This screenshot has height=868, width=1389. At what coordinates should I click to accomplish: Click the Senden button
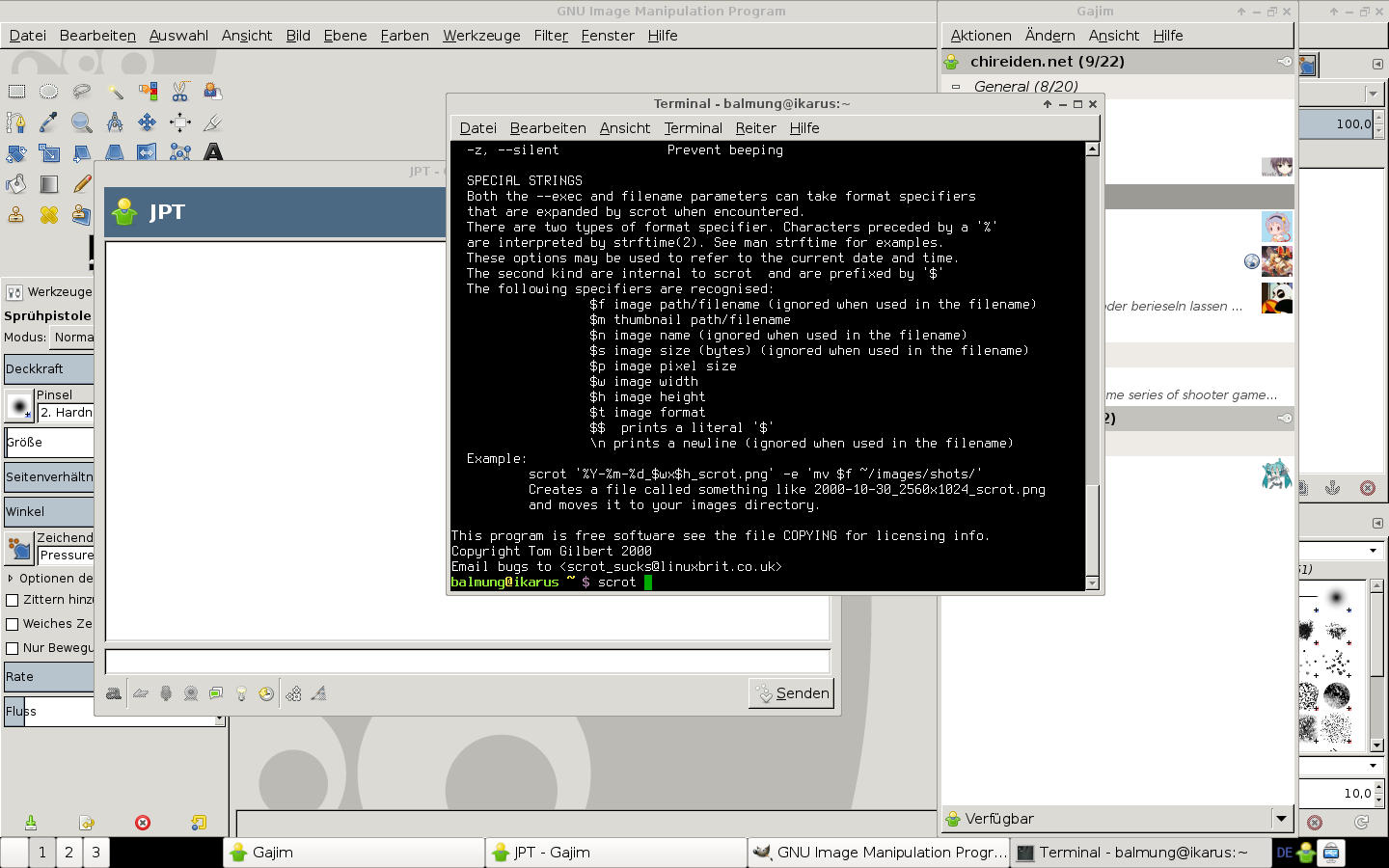pos(792,693)
